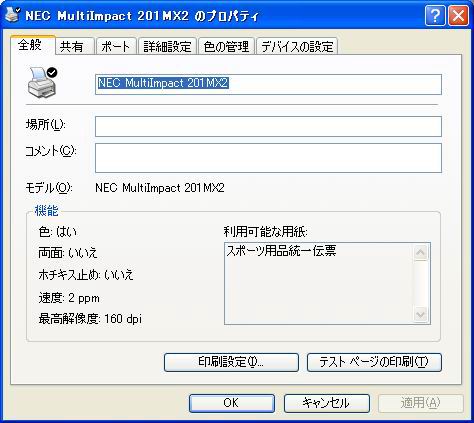Click the title bar printer icon
Viewport: 474px width, 423px height.
12,14
